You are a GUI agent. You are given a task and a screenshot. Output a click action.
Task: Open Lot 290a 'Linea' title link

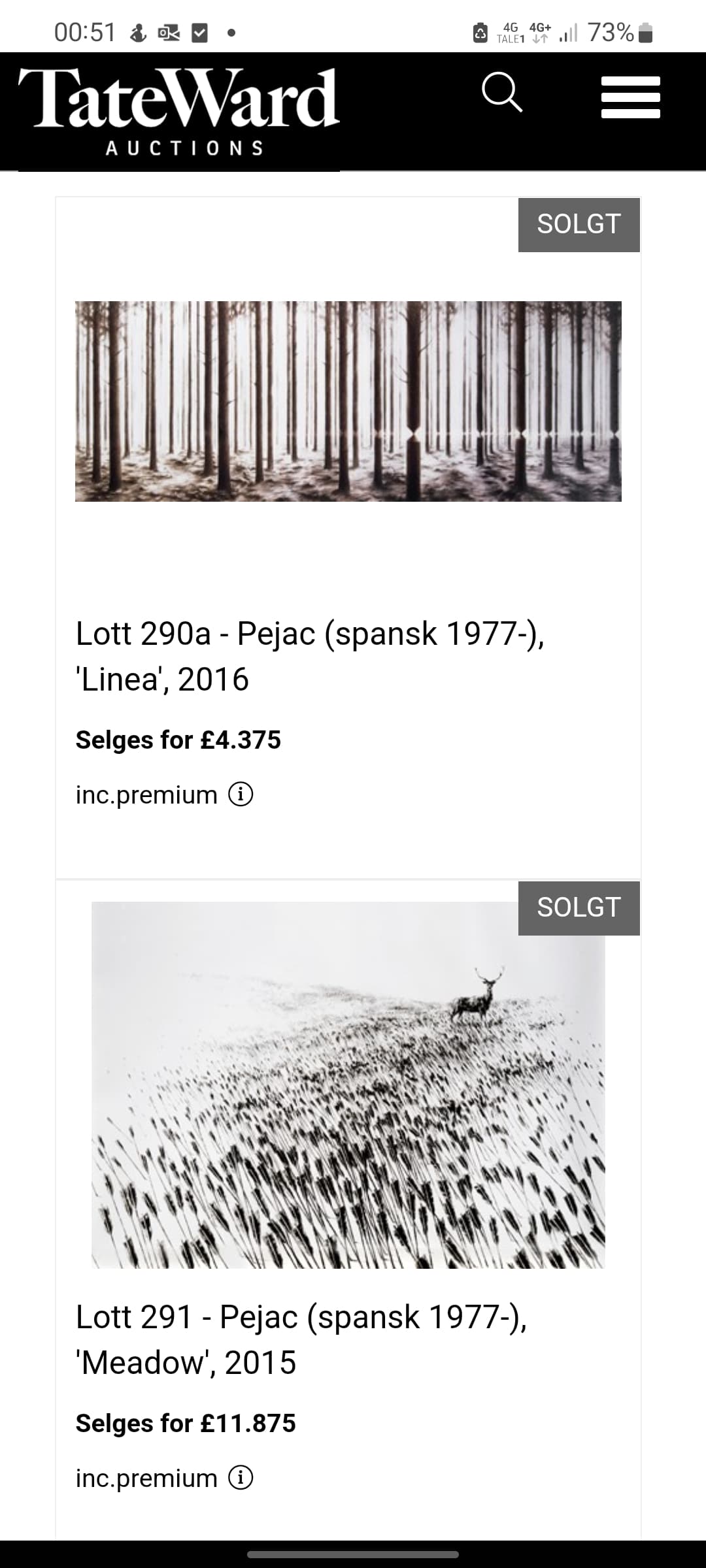[310, 656]
